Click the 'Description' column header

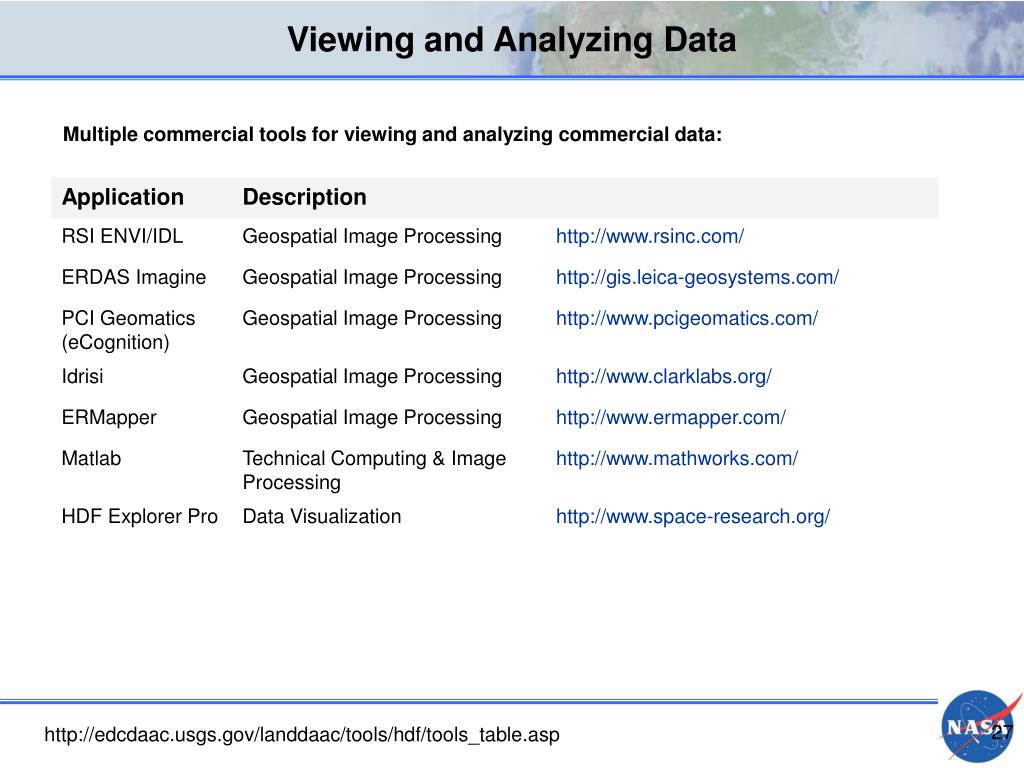(304, 197)
